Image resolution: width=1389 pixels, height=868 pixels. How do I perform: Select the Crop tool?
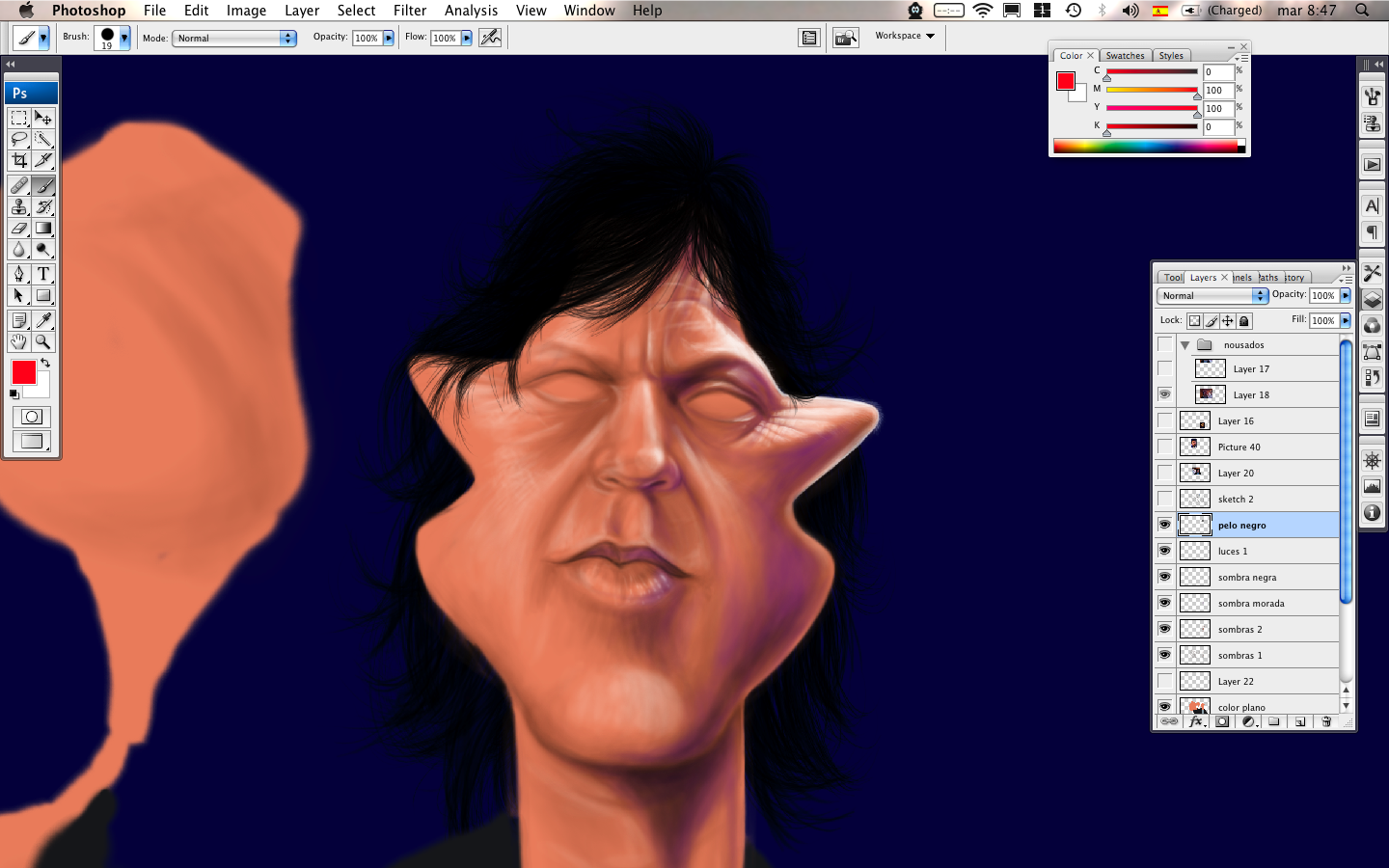[18, 160]
